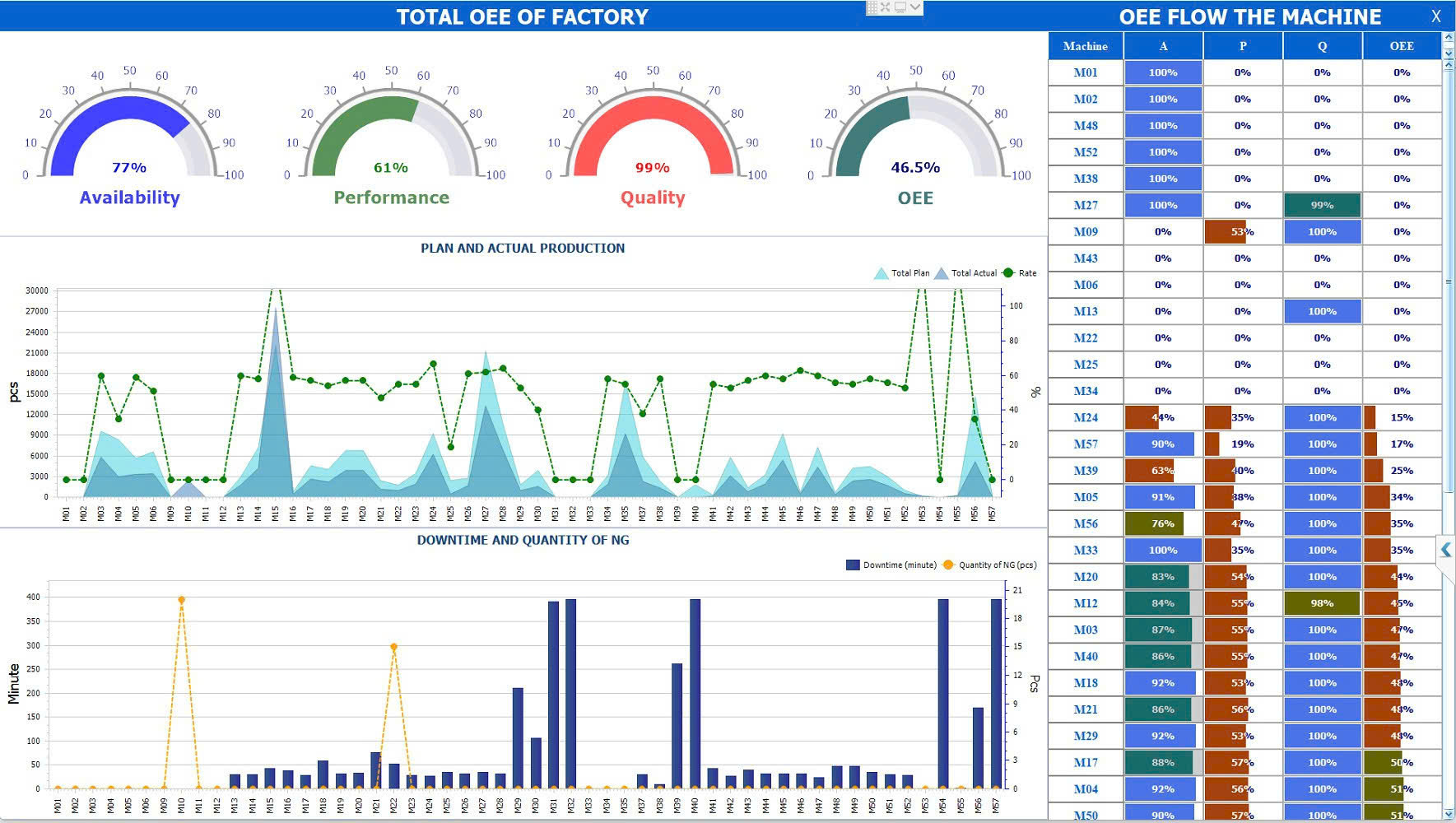The height and width of the screenshot is (823, 1456).
Task: Toggle the Rate legend series
Action: click(1019, 273)
